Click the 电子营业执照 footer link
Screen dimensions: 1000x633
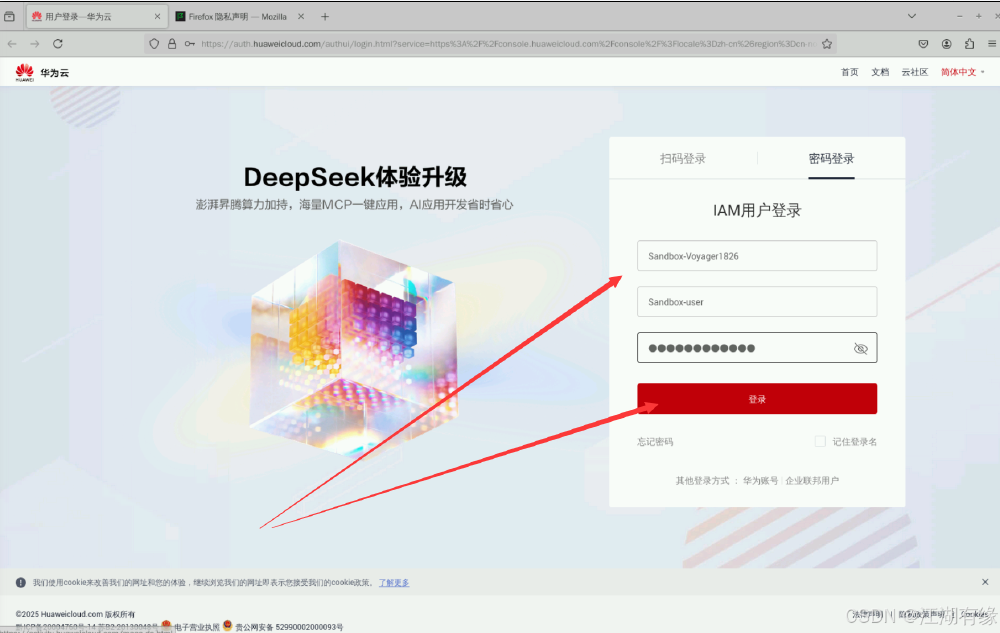(196, 627)
